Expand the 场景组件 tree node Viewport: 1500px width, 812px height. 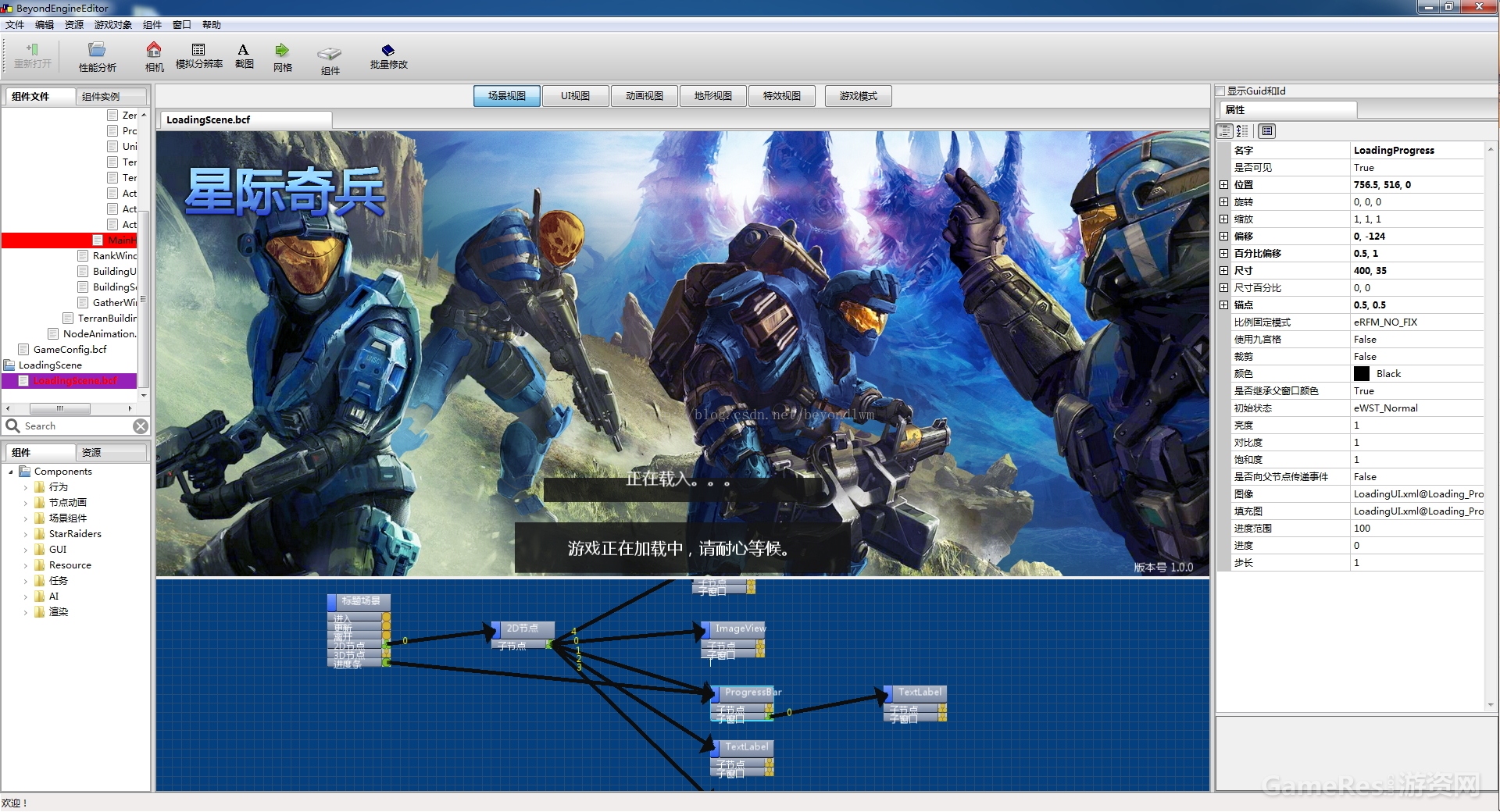point(25,518)
